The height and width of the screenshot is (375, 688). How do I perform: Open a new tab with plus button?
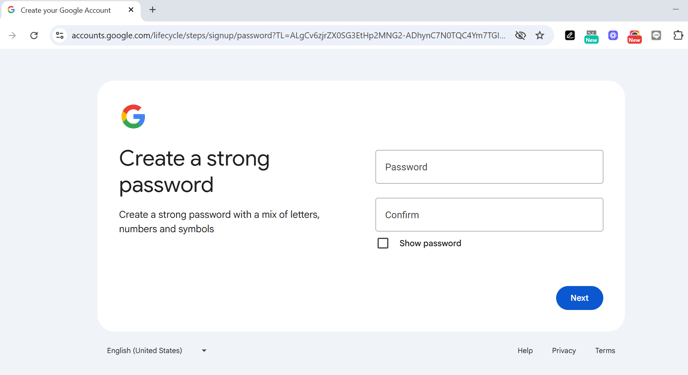coord(152,10)
